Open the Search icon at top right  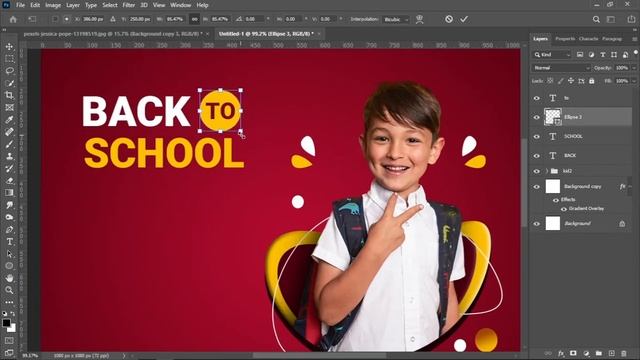pos(596,19)
